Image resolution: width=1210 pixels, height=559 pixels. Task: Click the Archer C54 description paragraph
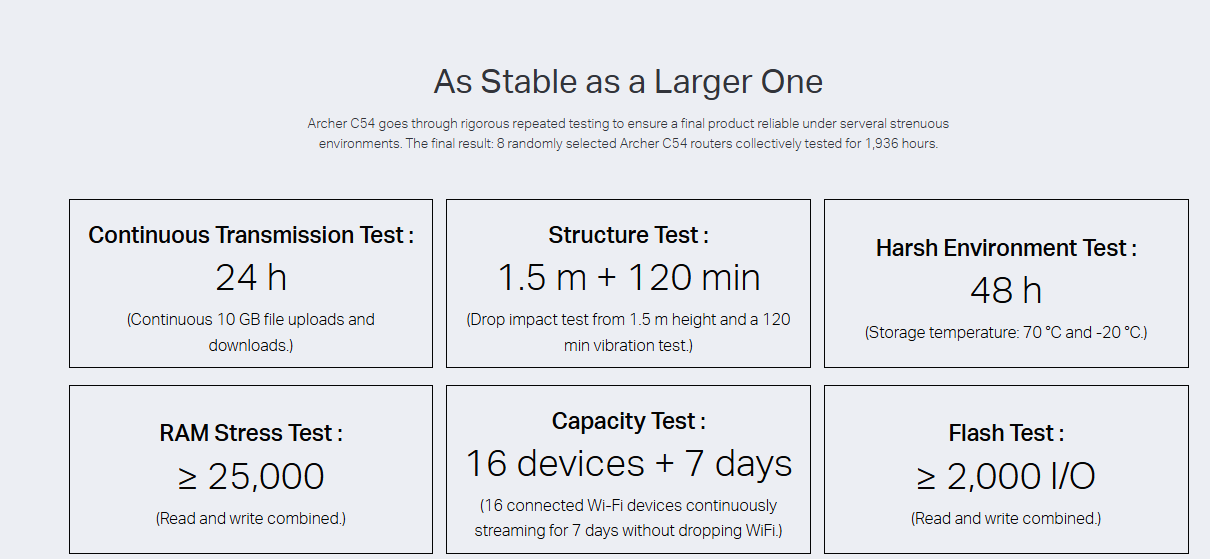coord(628,133)
